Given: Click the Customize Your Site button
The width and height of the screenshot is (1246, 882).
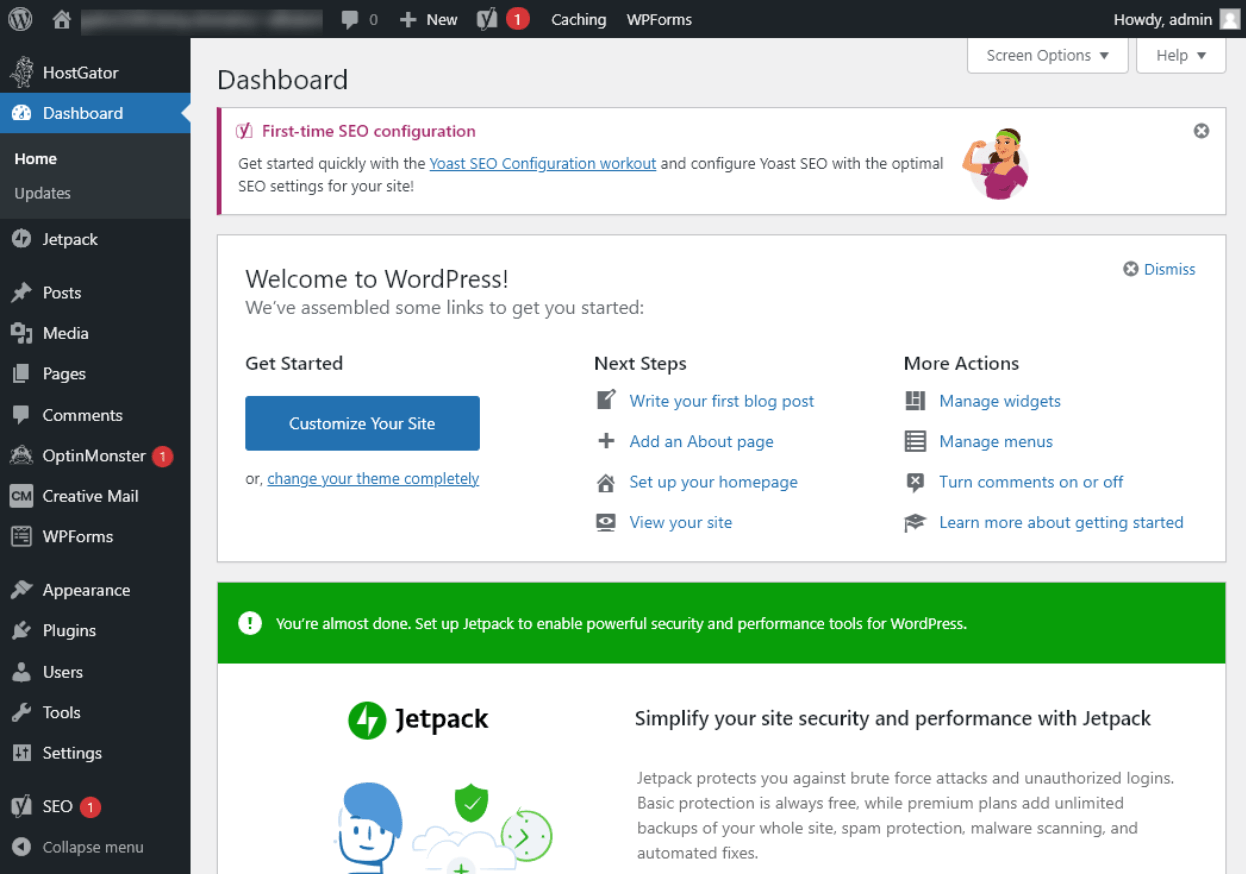Looking at the screenshot, I should 362,423.
